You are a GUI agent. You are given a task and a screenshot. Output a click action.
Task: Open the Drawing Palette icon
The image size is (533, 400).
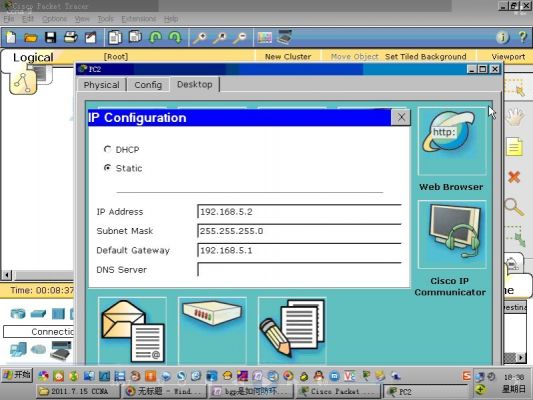tap(264, 37)
